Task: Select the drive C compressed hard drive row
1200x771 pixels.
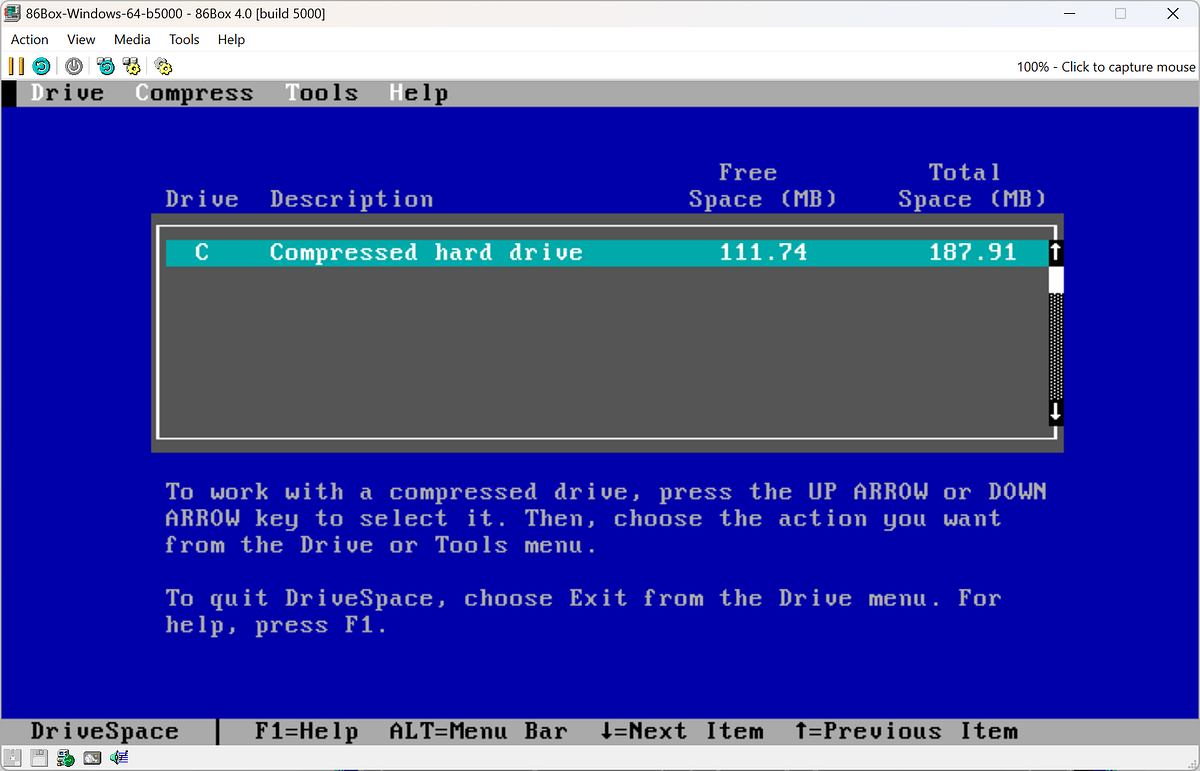Action: pyautogui.click(x=606, y=252)
